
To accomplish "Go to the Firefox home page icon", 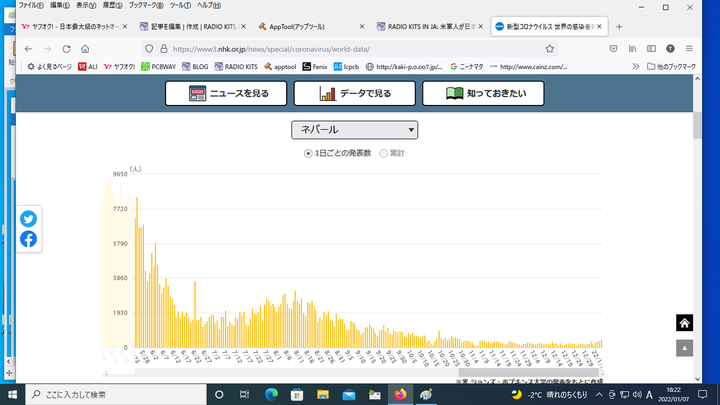I will tap(85, 48).
